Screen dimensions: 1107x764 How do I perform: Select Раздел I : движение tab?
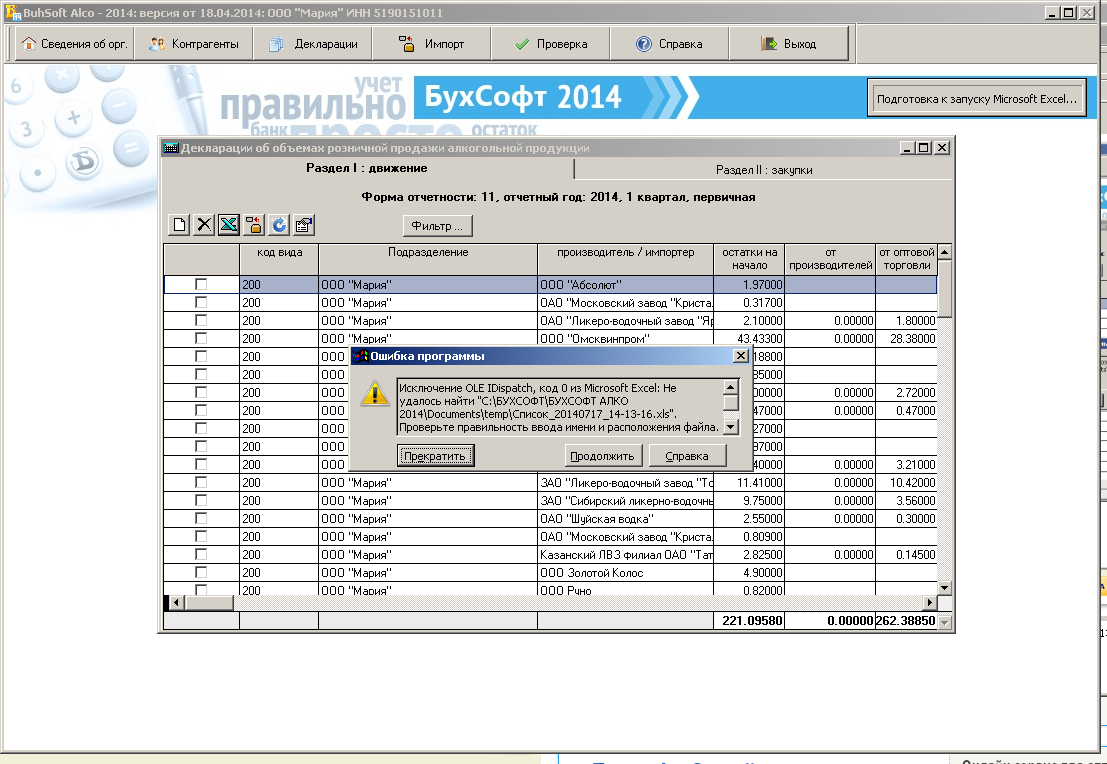366,168
